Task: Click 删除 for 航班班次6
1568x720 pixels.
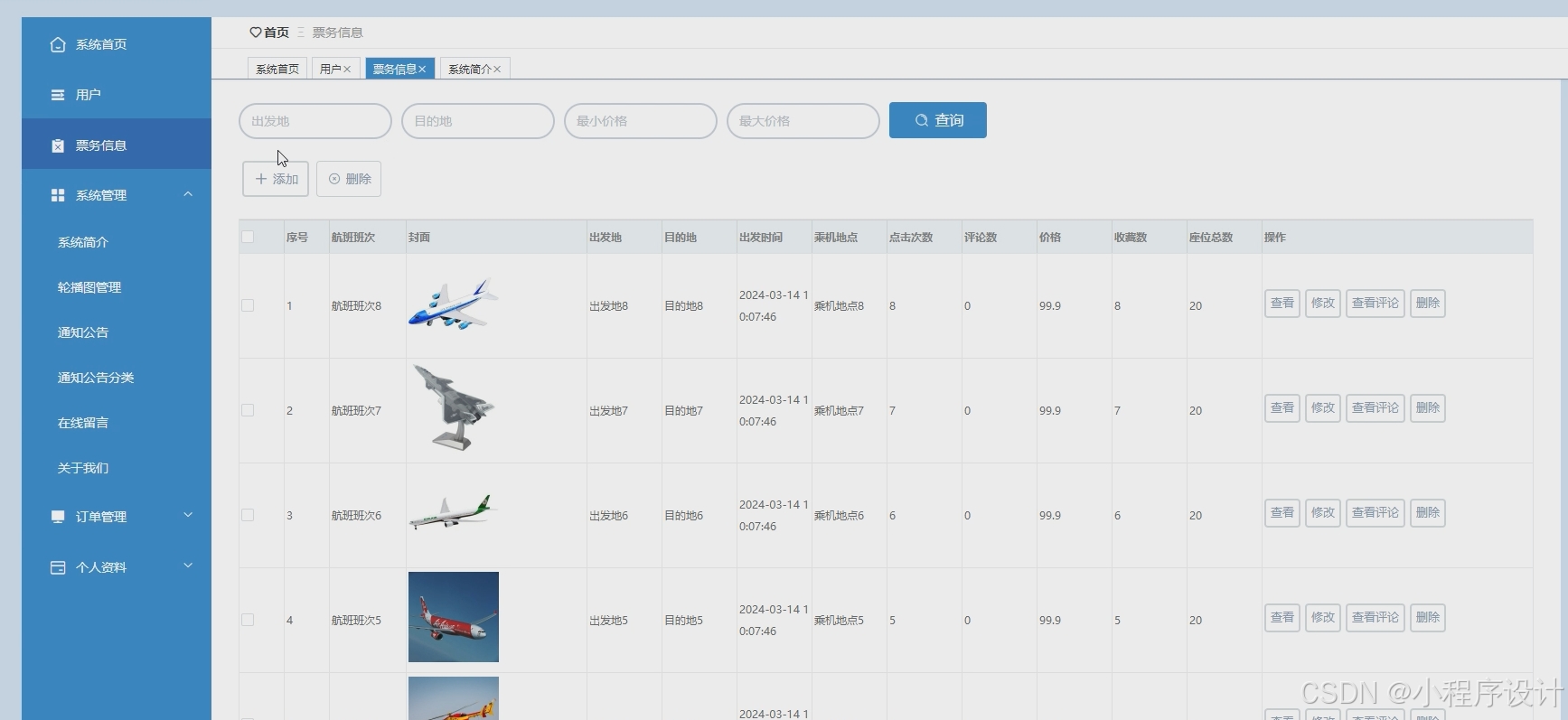Action: tap(1428, 513)
